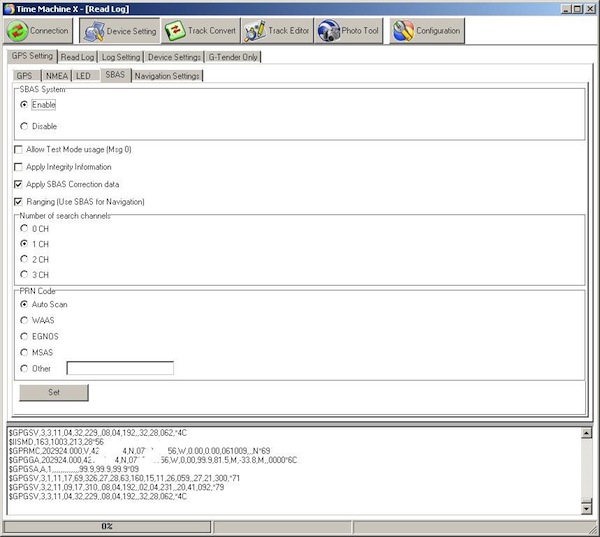The width and height of the screenshot is (600, 537).
Task: Click the $GPGSA,A,1 log line
Action: (x=73, y=469)
